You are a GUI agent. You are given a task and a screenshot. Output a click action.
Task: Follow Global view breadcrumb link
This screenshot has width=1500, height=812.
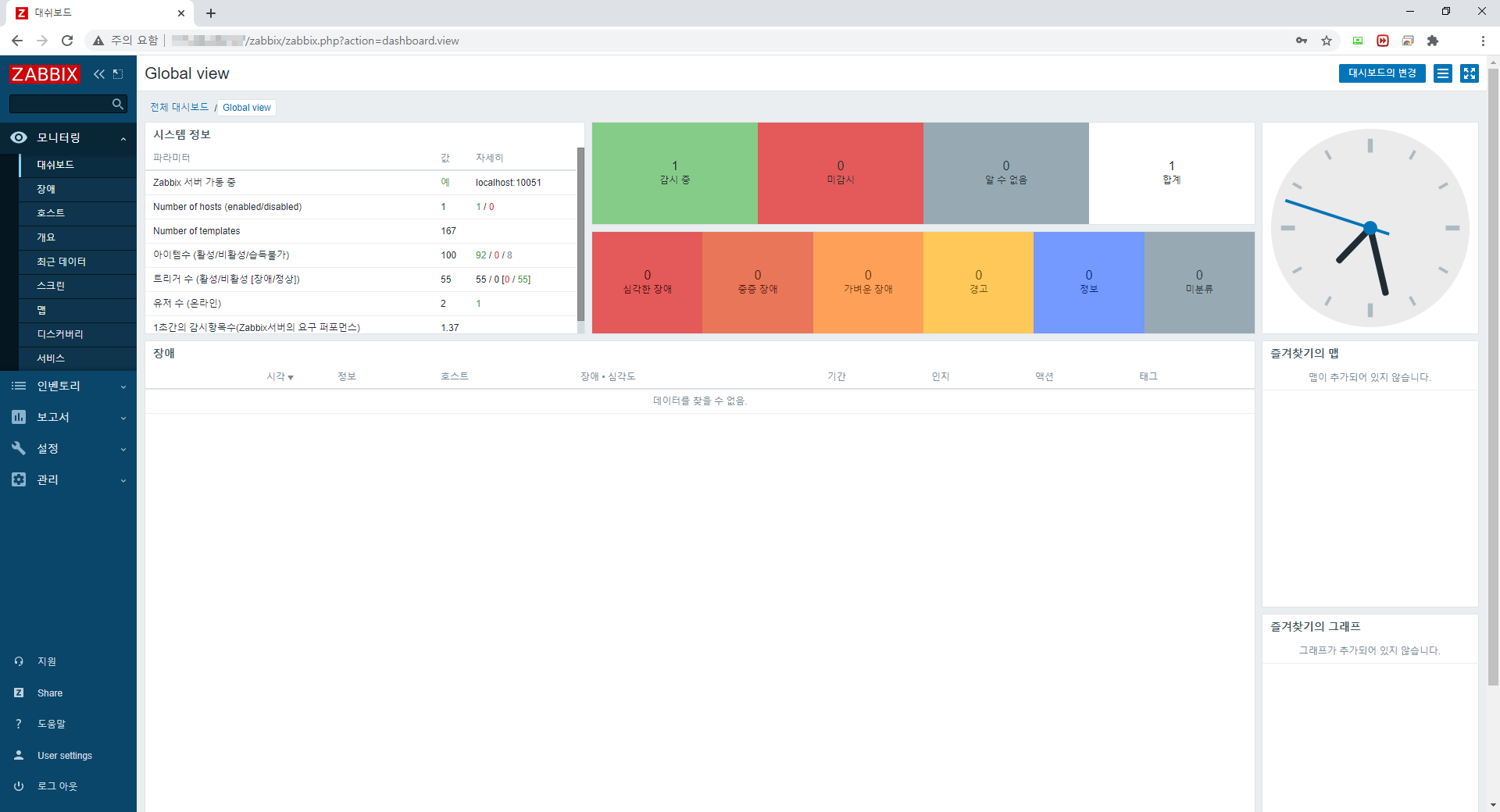247,108
